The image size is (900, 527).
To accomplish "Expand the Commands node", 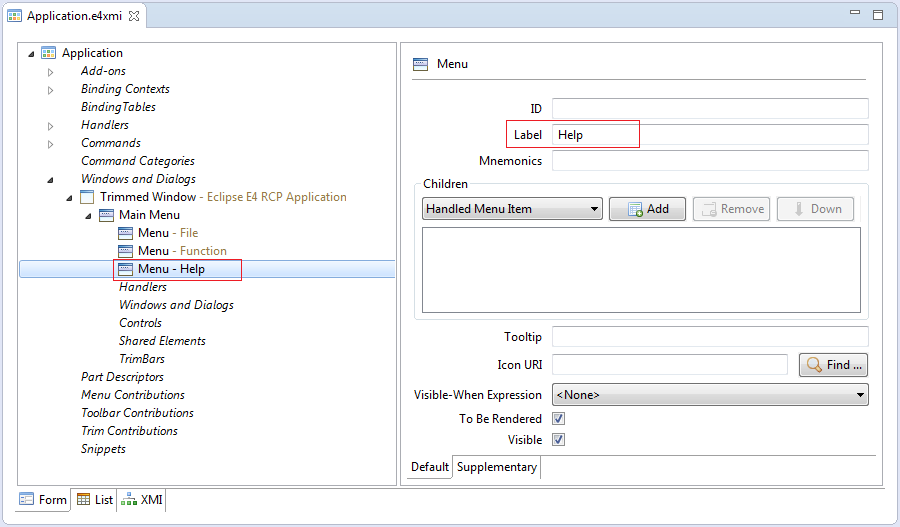I will pyautogui.click(x=51, y=144).
